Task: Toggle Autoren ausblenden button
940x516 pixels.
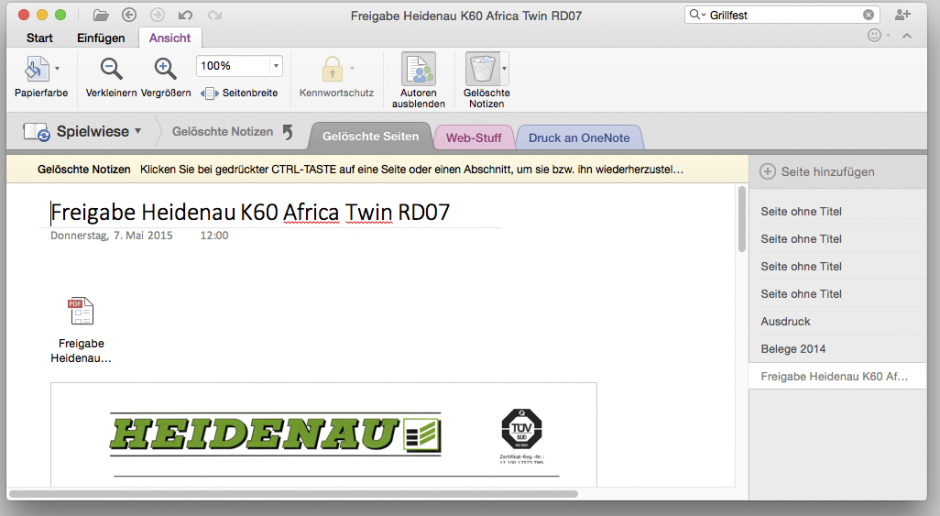Action: 418,80
